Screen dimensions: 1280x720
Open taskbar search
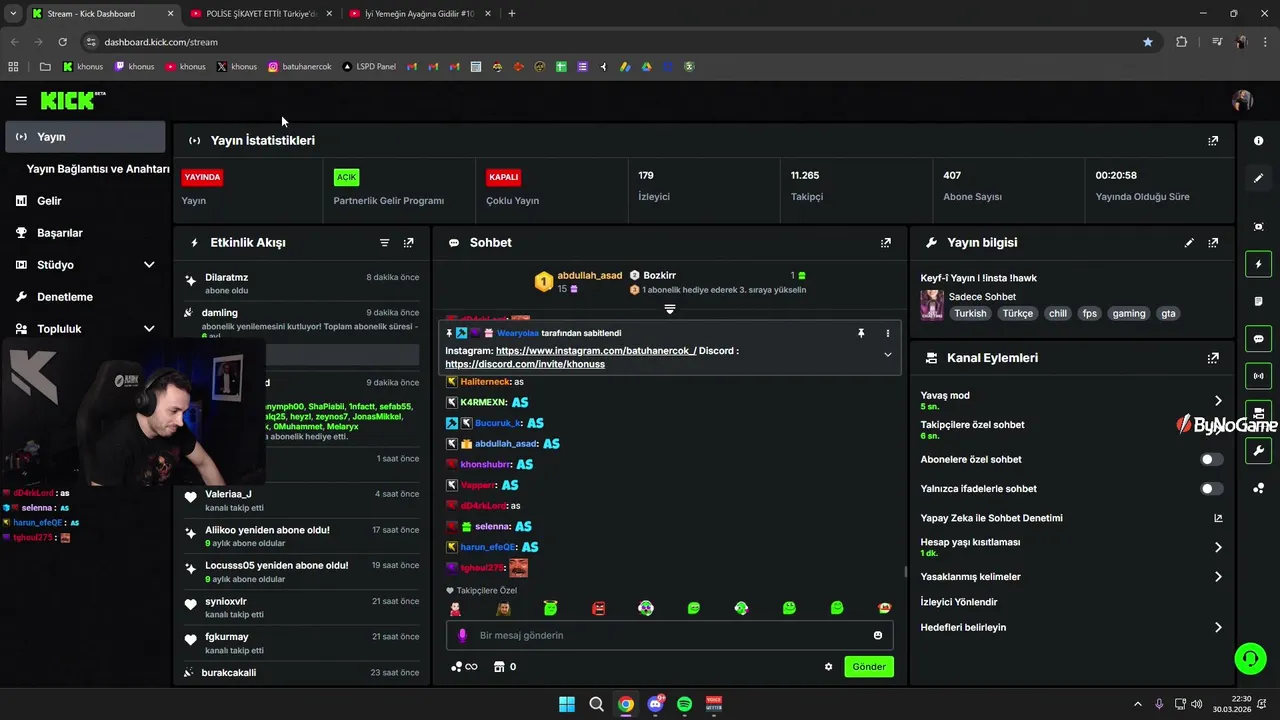point(596,704)
